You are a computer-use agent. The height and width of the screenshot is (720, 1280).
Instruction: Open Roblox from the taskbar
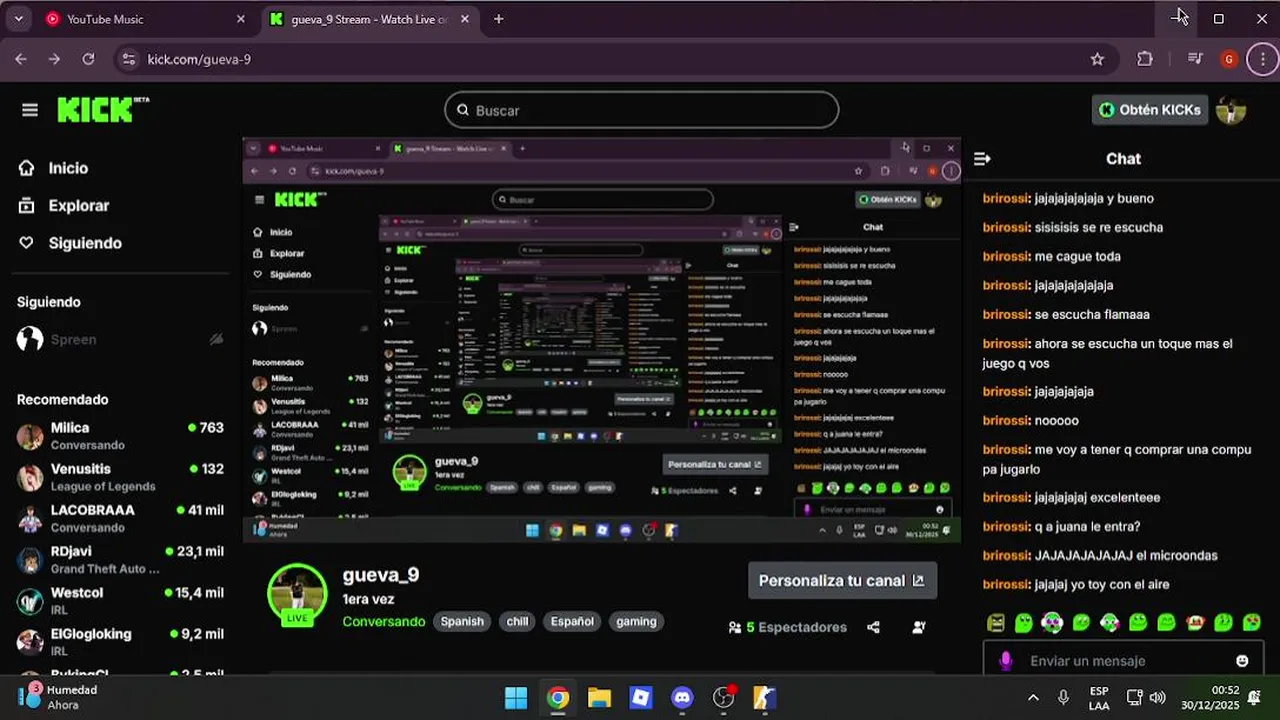pyautogui.click(x=641, y=697)
